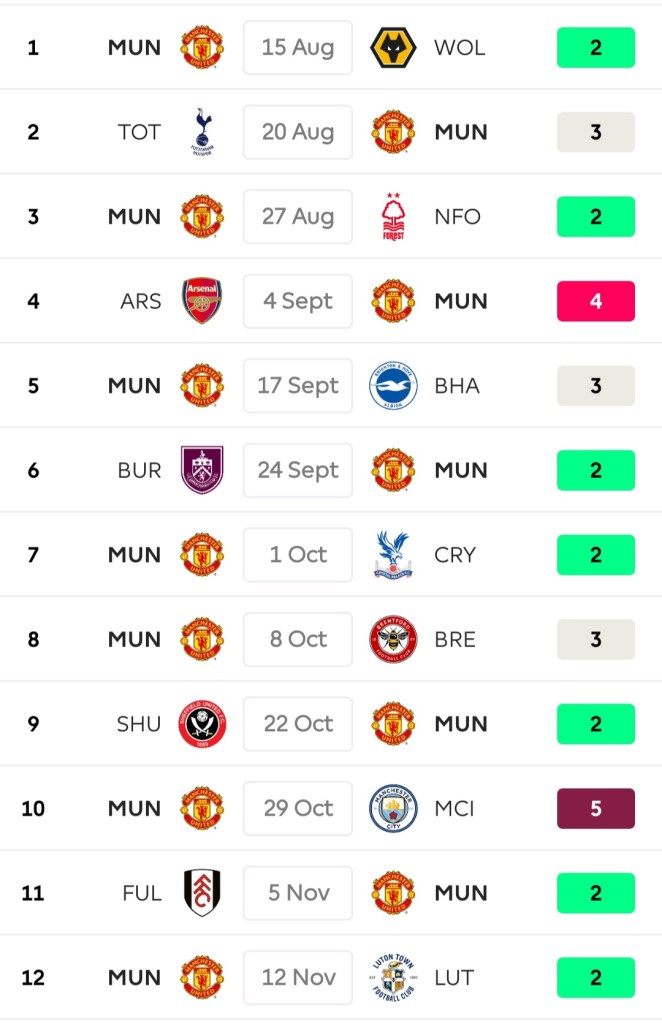Click the Burnley club crest

202,470
